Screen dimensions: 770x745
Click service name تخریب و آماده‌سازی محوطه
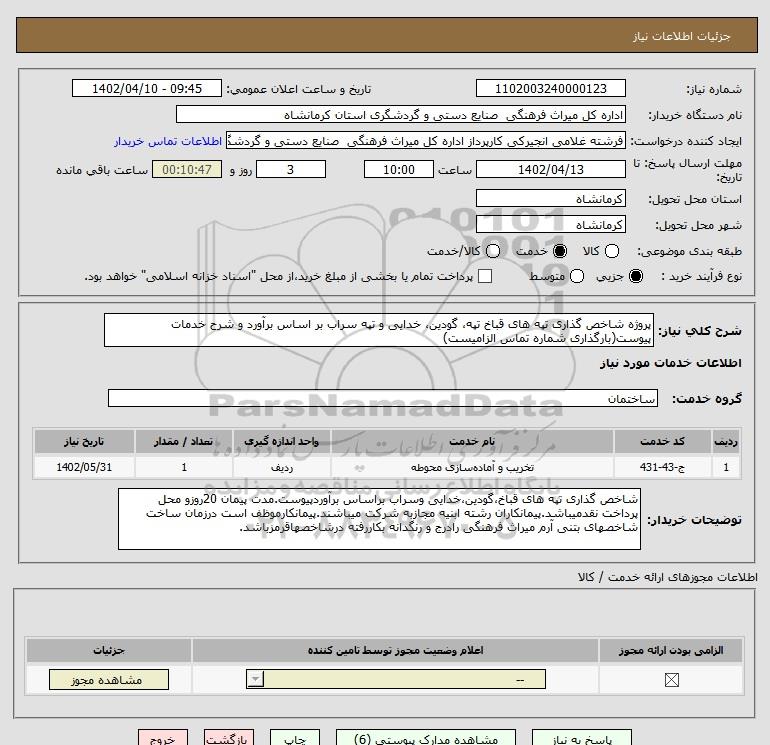471,467
